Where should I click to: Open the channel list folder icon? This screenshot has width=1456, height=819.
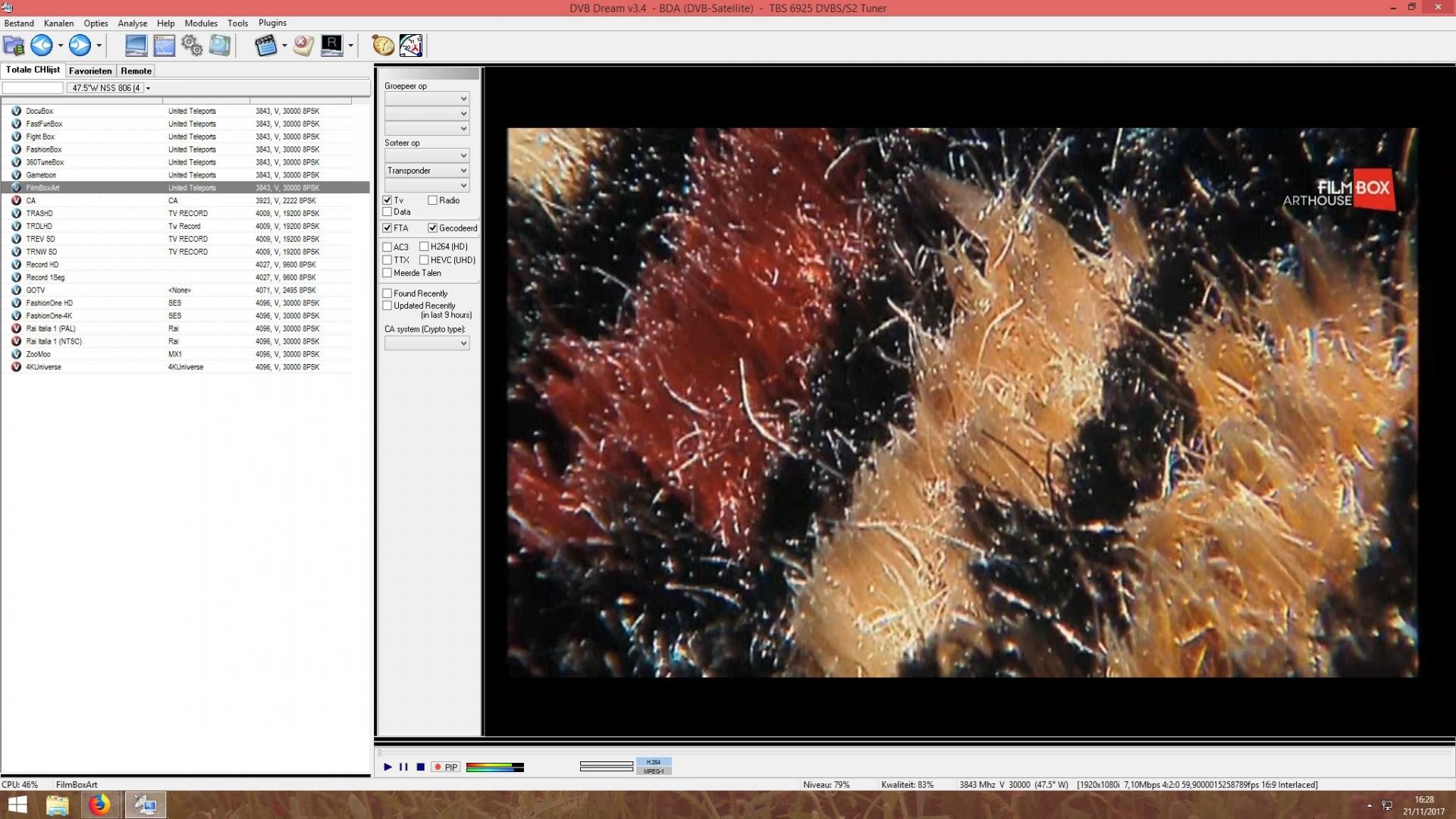pyautogui.click(x=13, y=45)
